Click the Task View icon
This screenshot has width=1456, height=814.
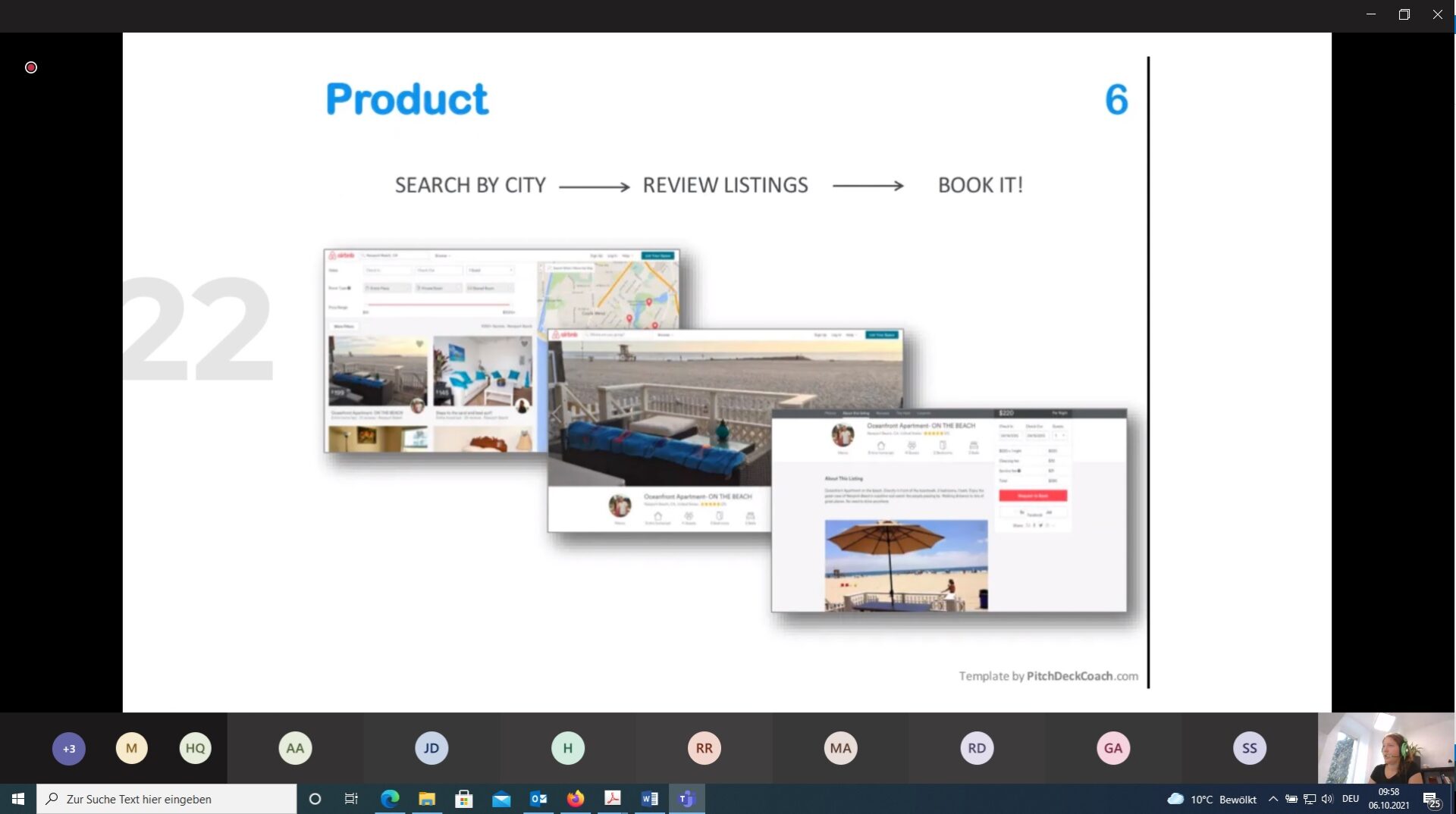pos(351,799)
